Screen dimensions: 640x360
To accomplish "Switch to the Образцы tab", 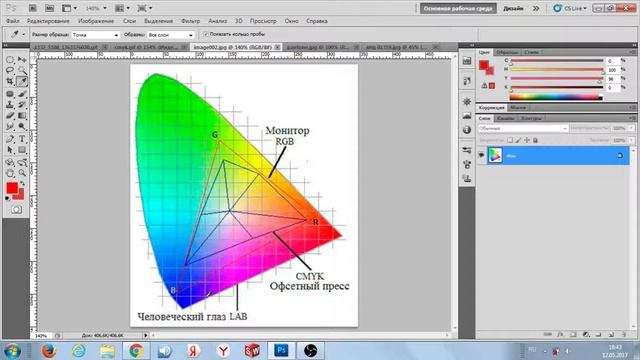I will (507, 52).
